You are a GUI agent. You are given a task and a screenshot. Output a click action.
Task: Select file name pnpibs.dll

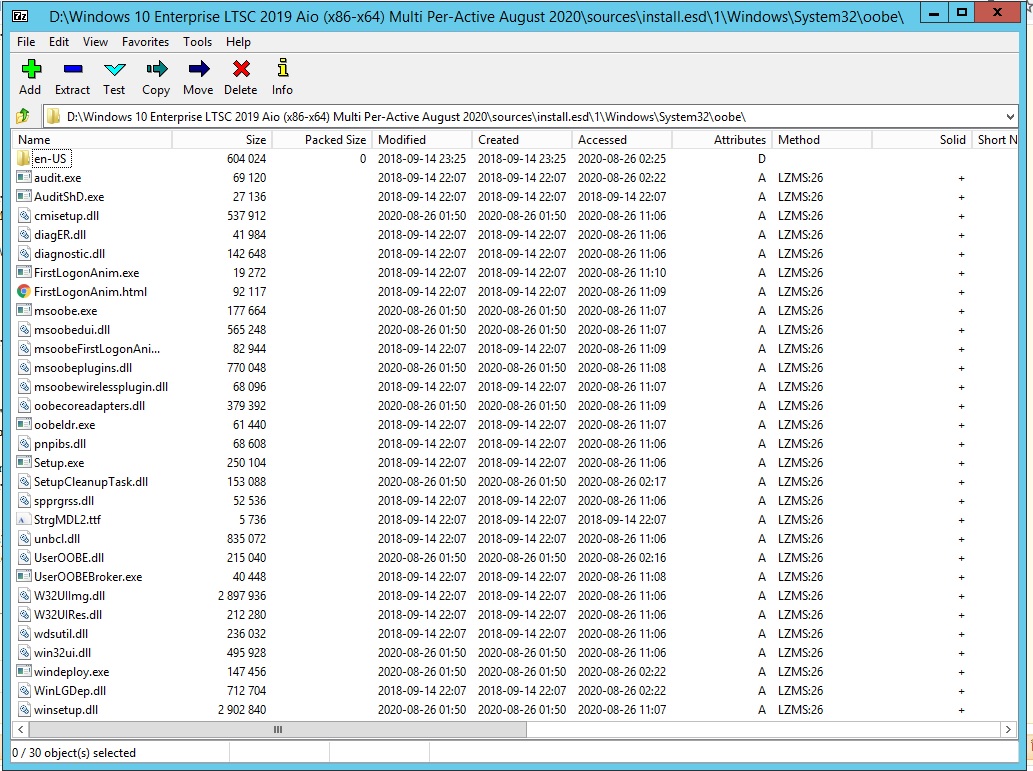[x=60, y=443]
